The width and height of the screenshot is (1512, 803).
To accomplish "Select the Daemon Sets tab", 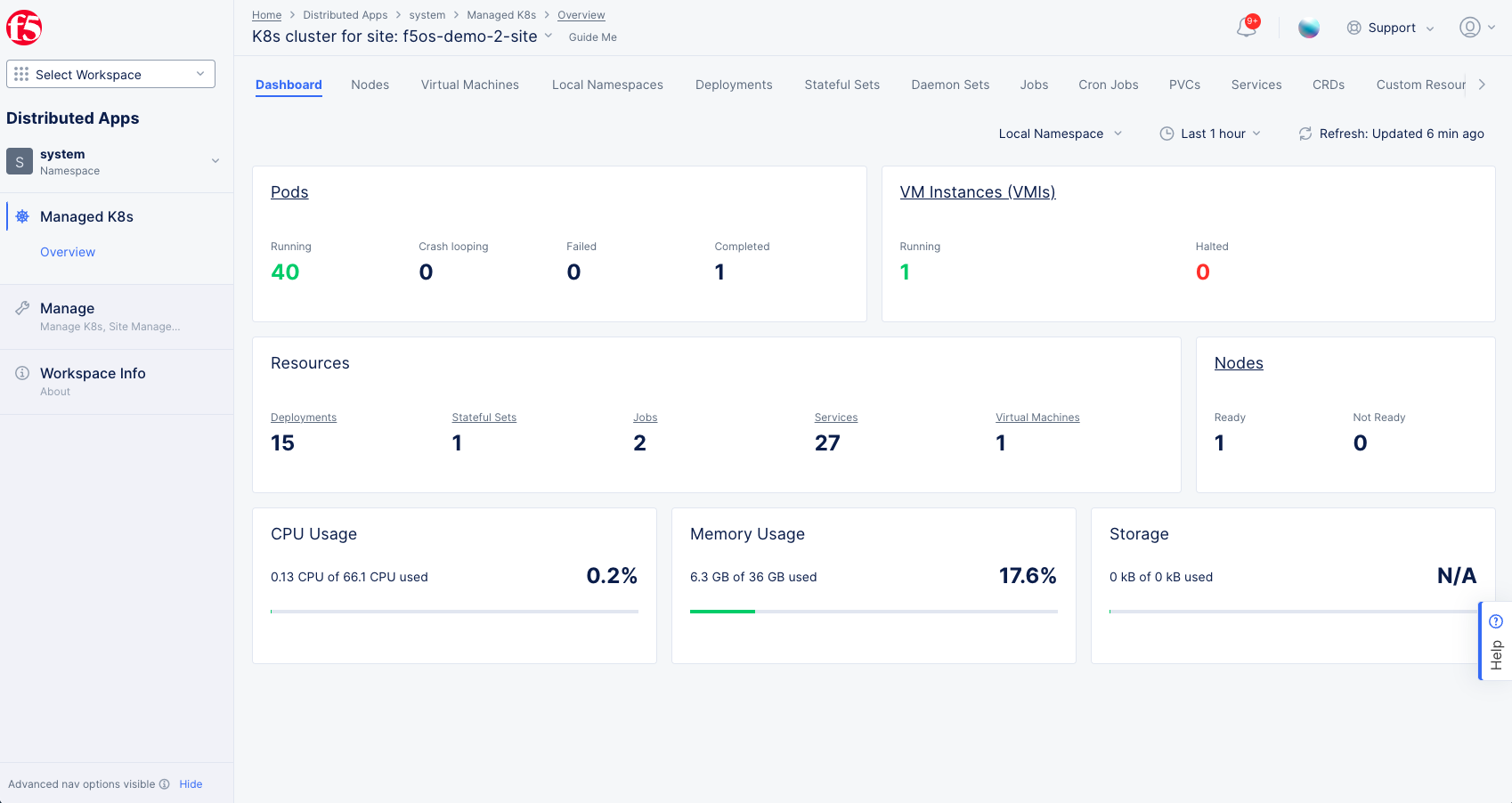I will tap(950, 85).
